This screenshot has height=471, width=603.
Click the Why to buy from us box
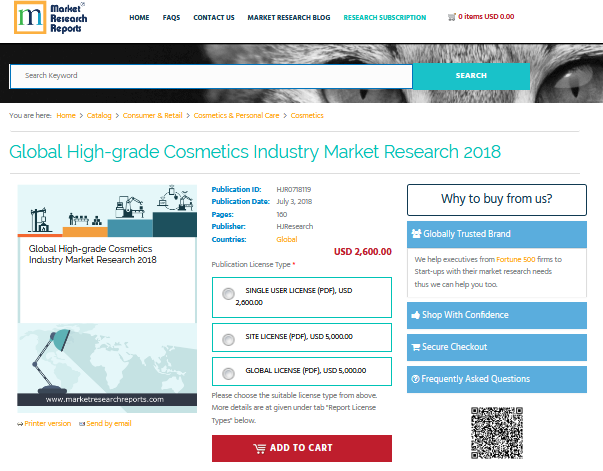click(497, 200)
